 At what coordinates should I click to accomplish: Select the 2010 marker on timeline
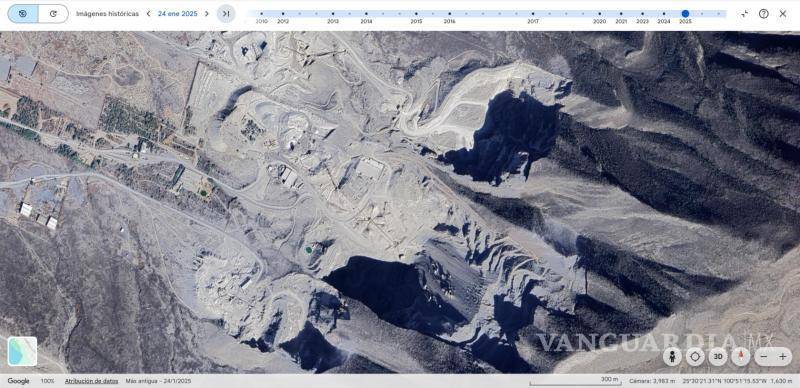pos(262,14)
